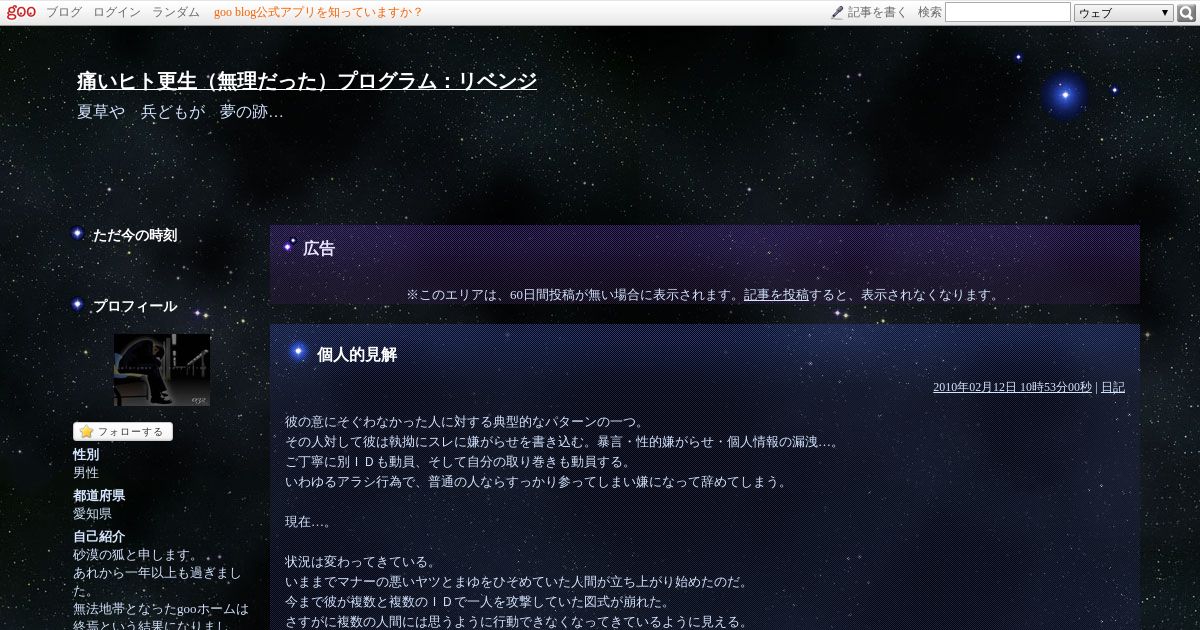1200x630 pixels.
Task: Click the profile picture thumbnail
Action: [x=162, y=370]
